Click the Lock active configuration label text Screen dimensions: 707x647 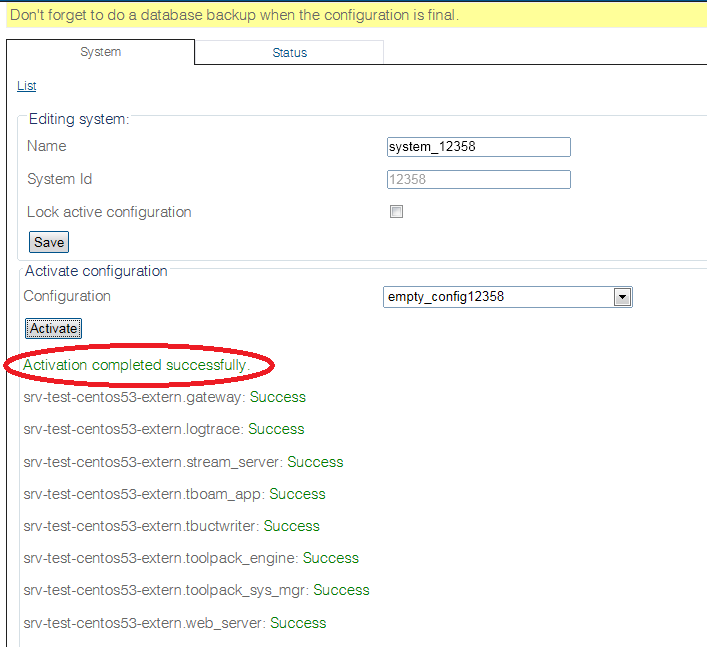[109, 212]
